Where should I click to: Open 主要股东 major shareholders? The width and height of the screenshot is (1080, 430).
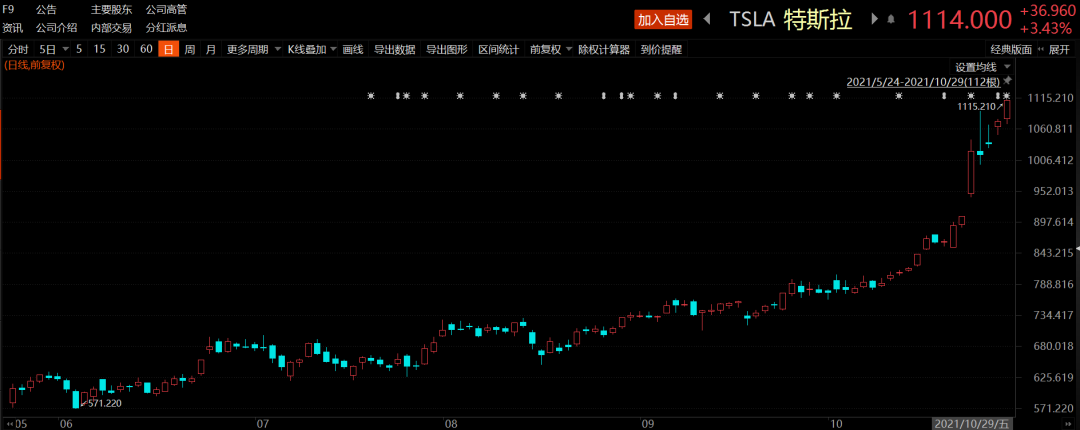111,10
